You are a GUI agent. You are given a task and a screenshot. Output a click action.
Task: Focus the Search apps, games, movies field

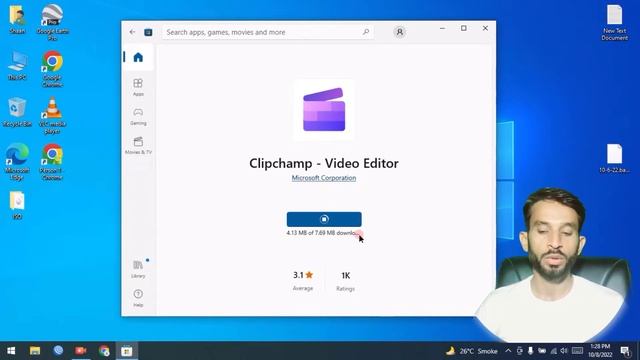tap(268, 32)
